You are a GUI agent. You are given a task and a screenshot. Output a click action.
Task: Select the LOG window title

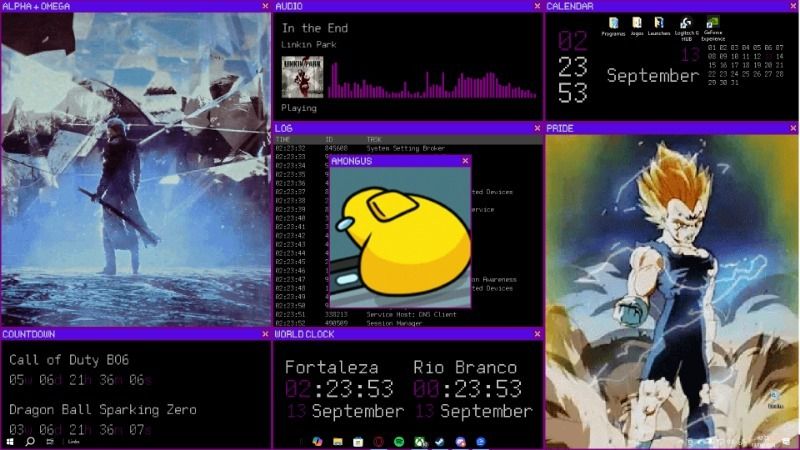coord(284,129)
